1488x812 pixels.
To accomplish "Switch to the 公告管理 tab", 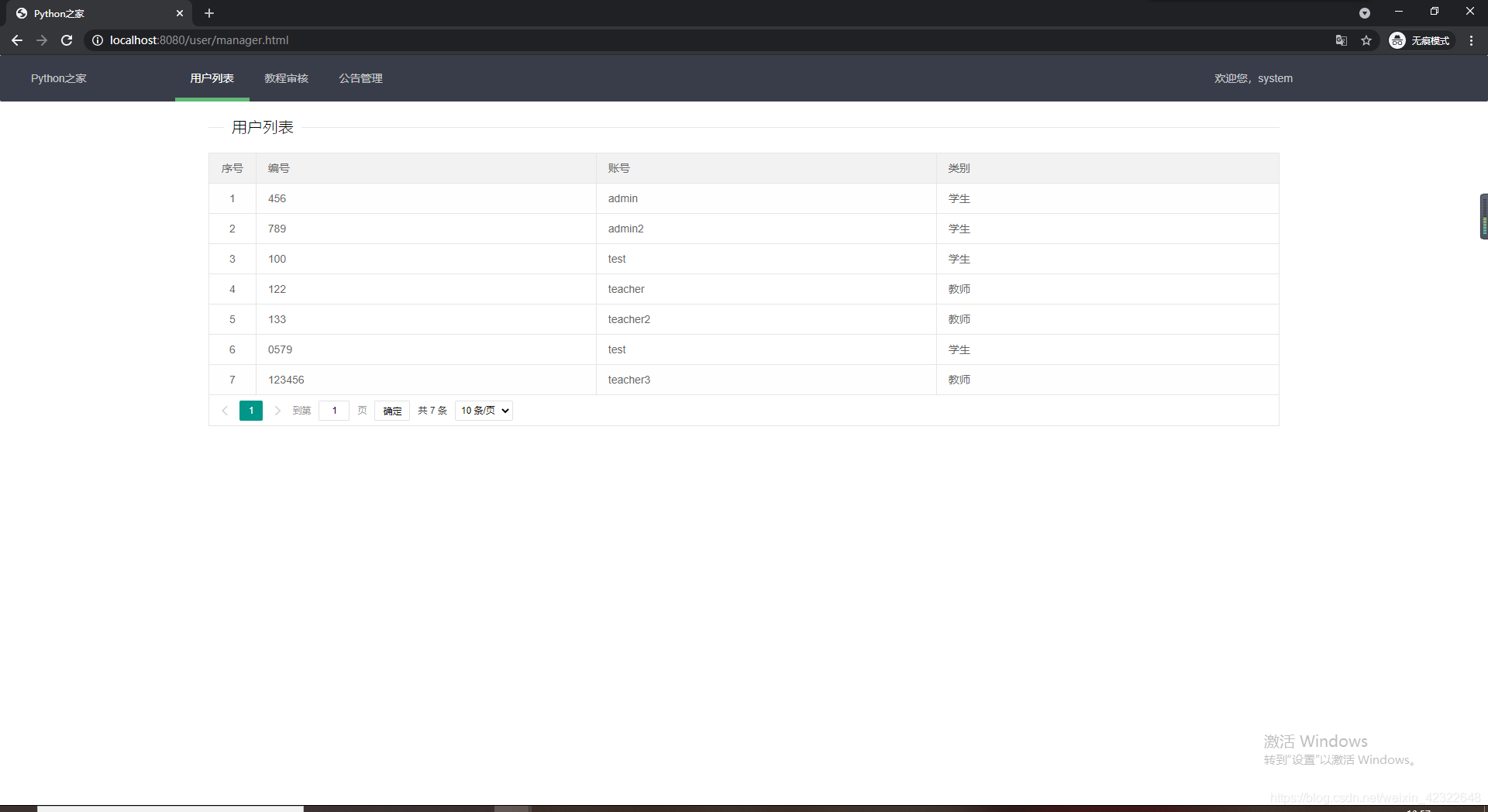I will [361, 78].
